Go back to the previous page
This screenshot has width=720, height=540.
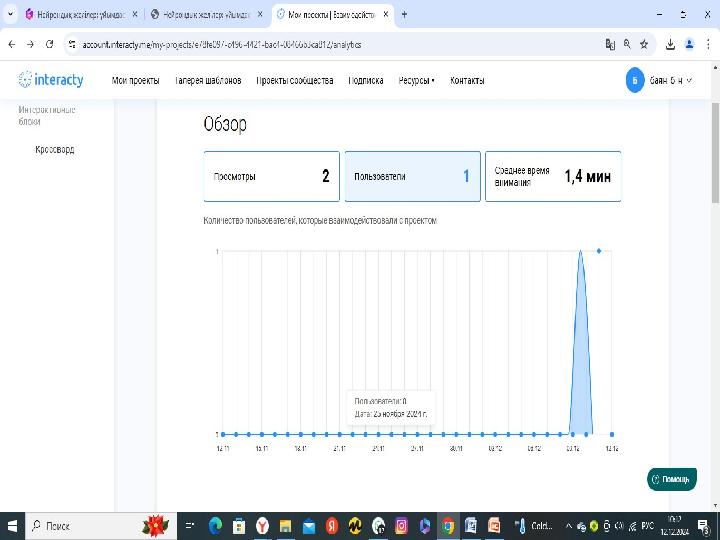click(12, 44)
